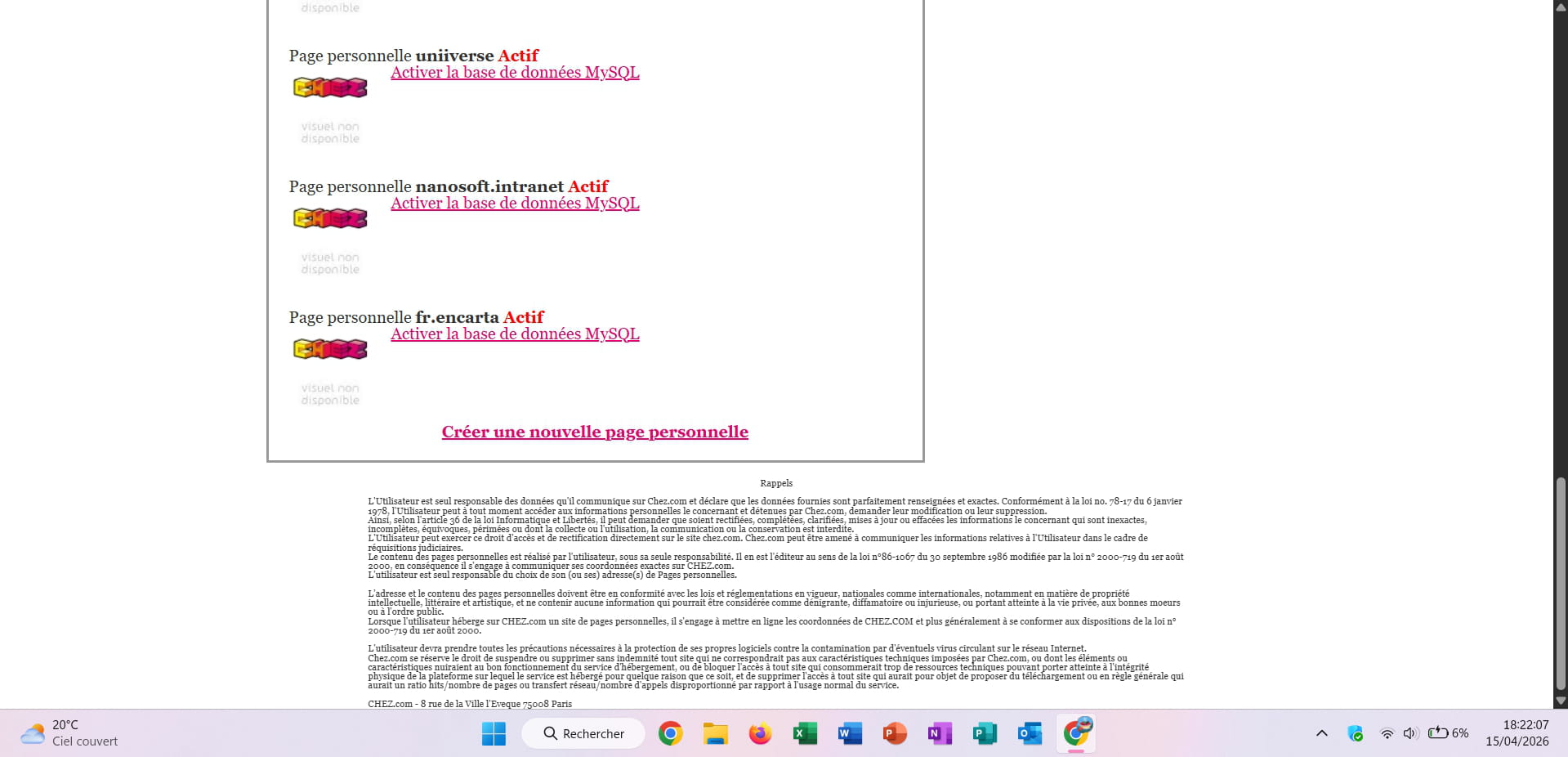Open the Windows Security tray icon
The image size is (1568, 757).
coord(1356,733)
